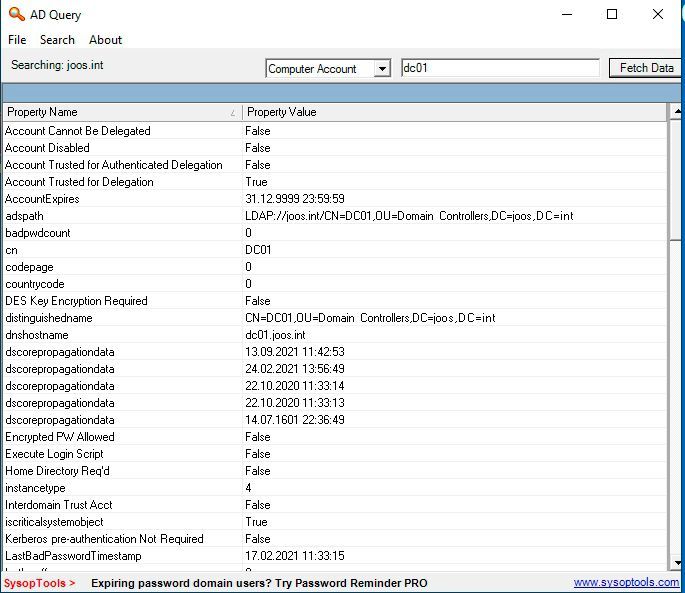Open the Search menu
The image size is (685, 593).
57,40
